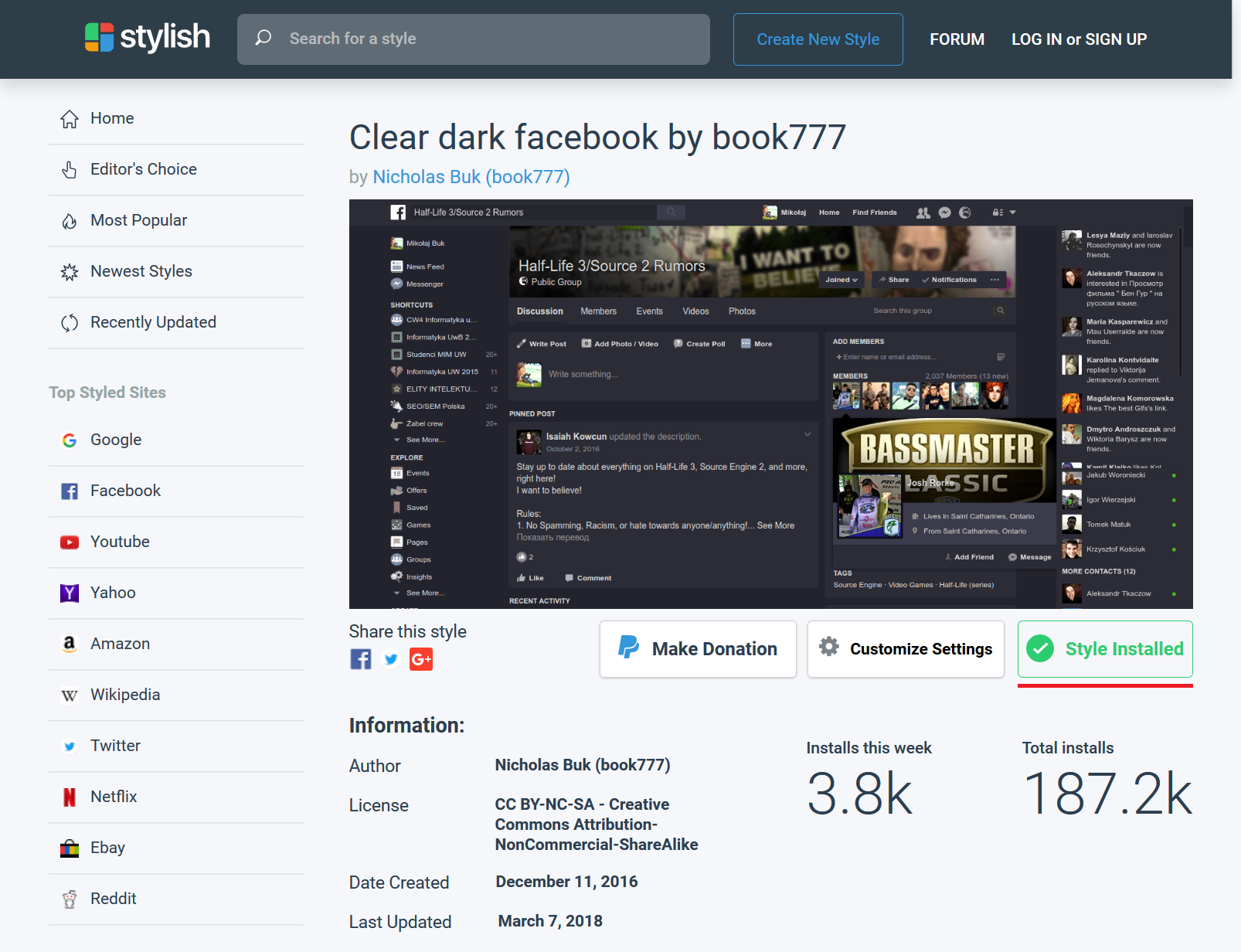Click the Yahoo purple icon
Viewport: 1241px width, 952px height.
[x=70, y=593]
